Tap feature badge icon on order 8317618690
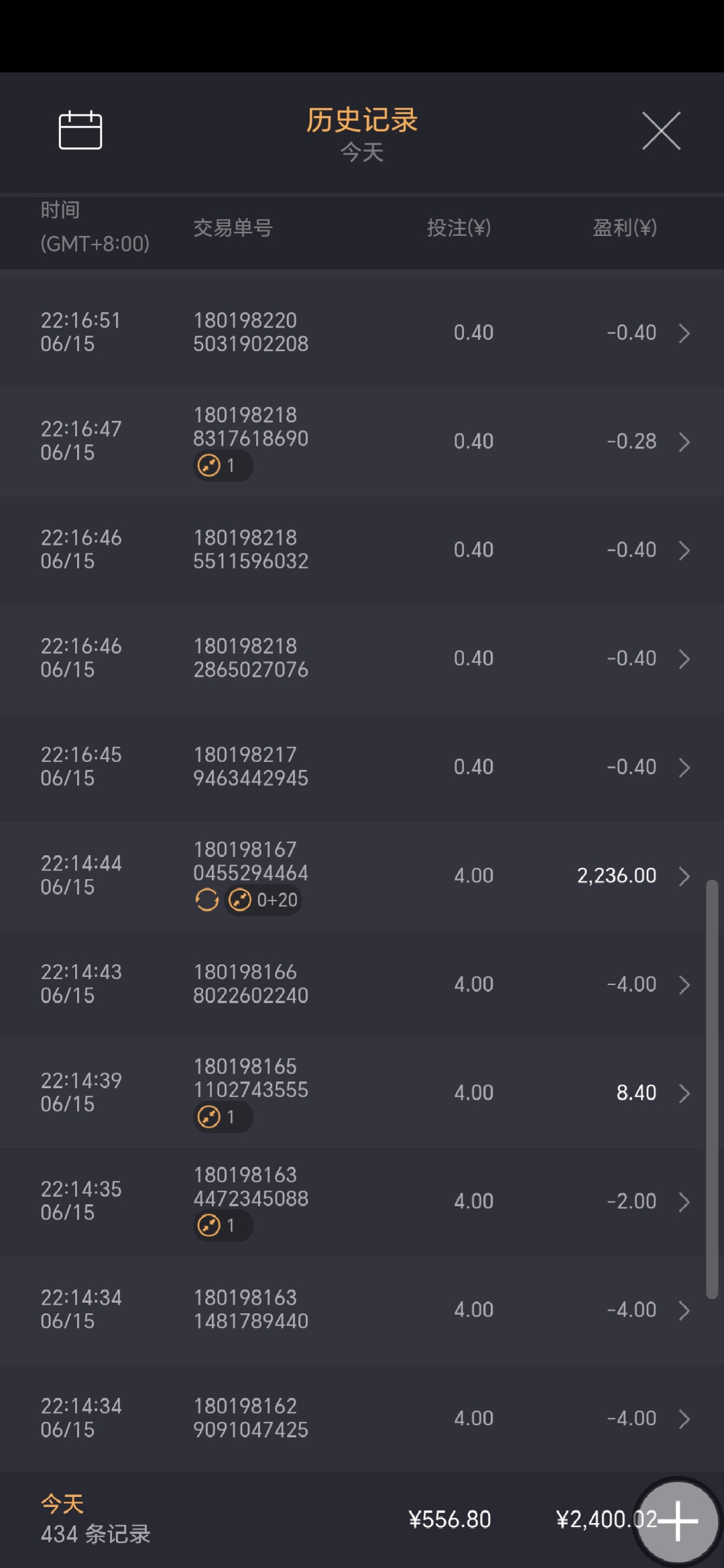The image size is (724, 1568). [x=209, y=465]
